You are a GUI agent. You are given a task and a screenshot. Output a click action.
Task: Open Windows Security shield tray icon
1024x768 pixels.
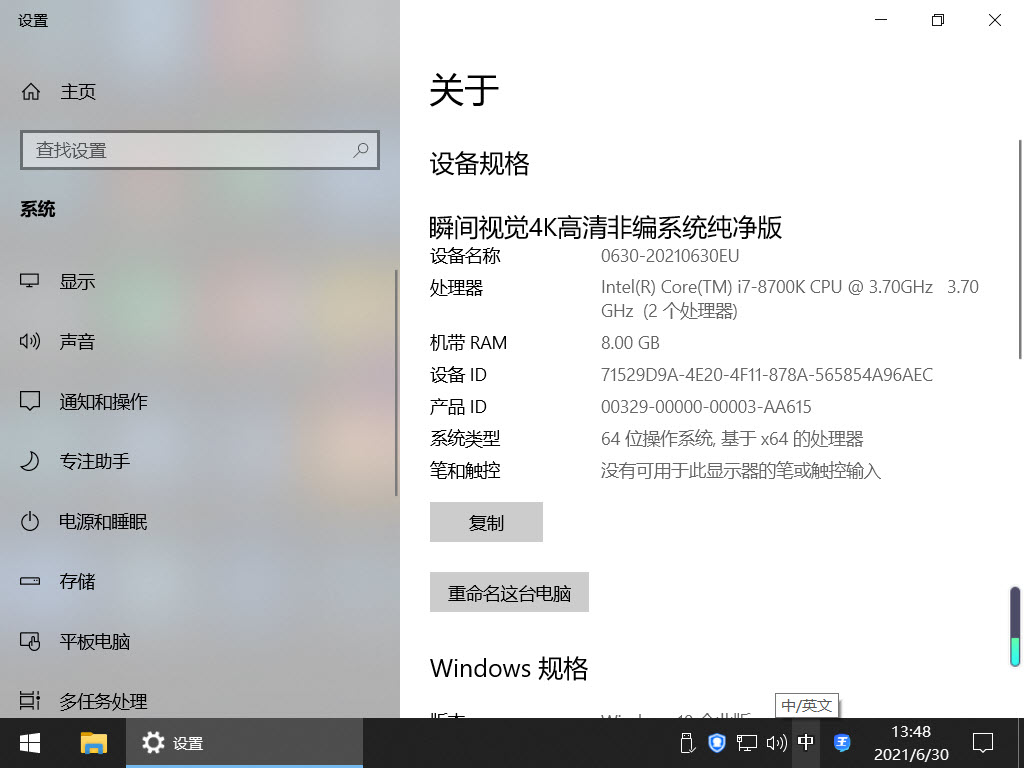tap(716, 743)
